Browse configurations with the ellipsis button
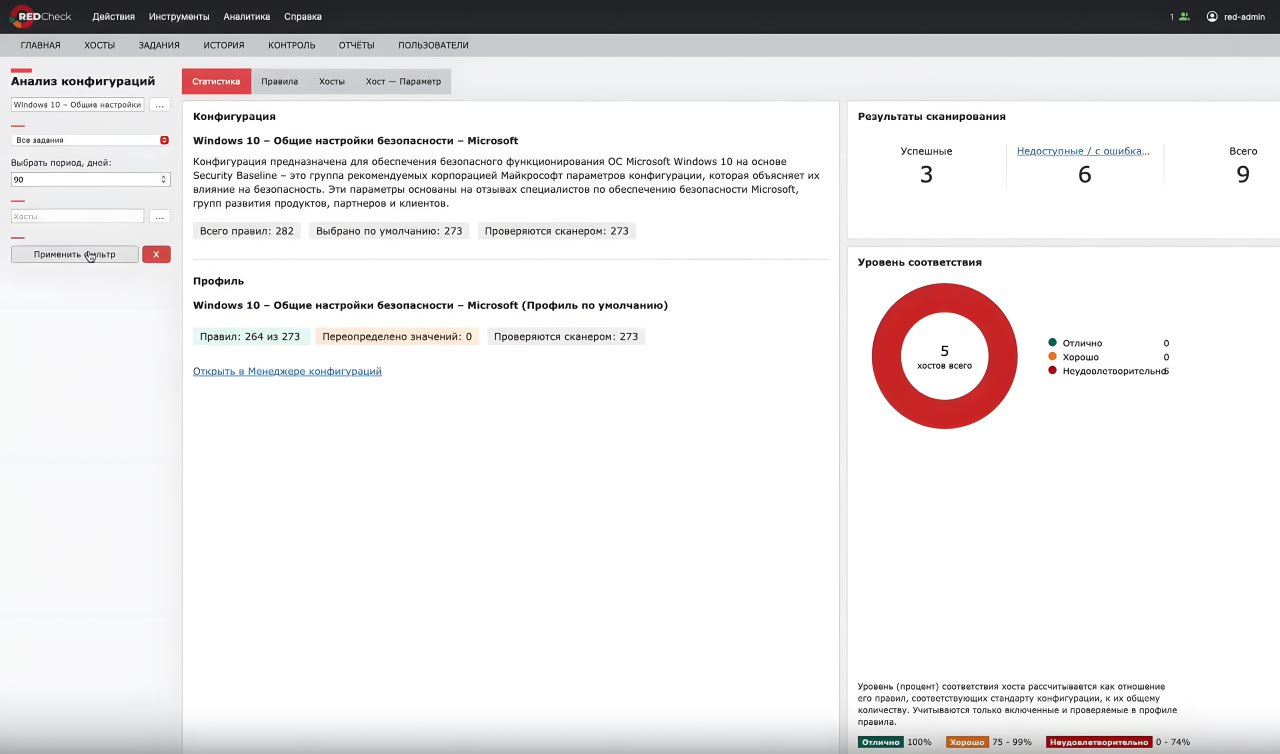Viewport: 1280px width, 754px height. (160, 104)
